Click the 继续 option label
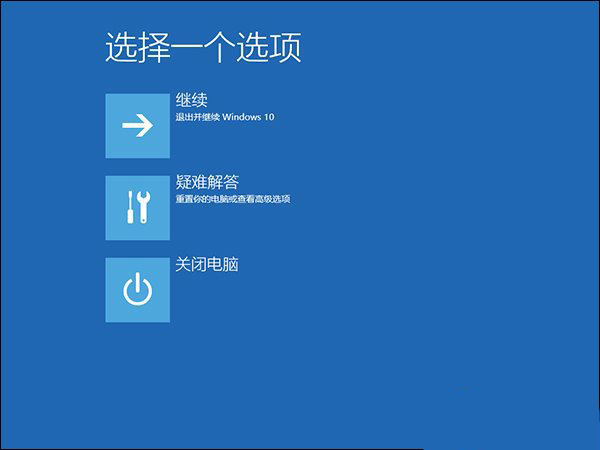The height and width of the screenshot is (450, 600). pos(191,101)
